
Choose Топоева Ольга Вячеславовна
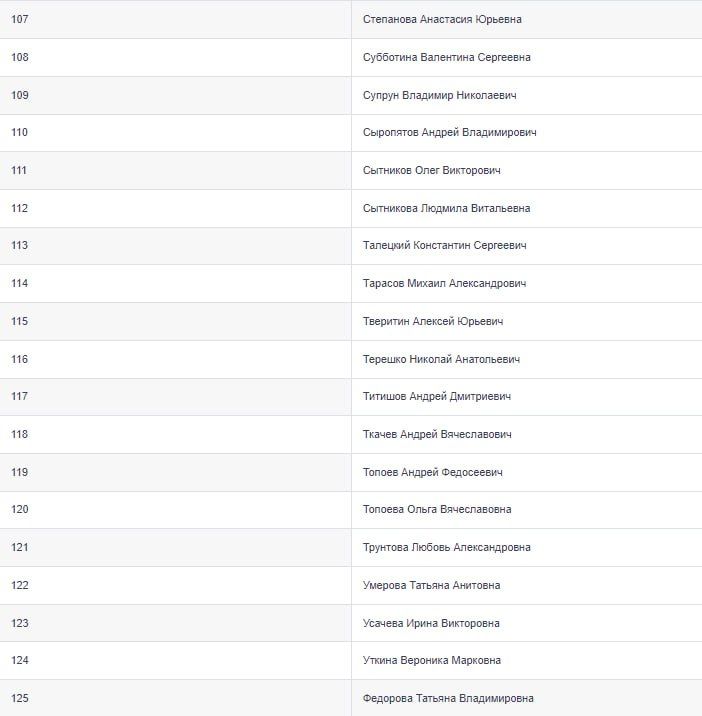coord(437,509)
